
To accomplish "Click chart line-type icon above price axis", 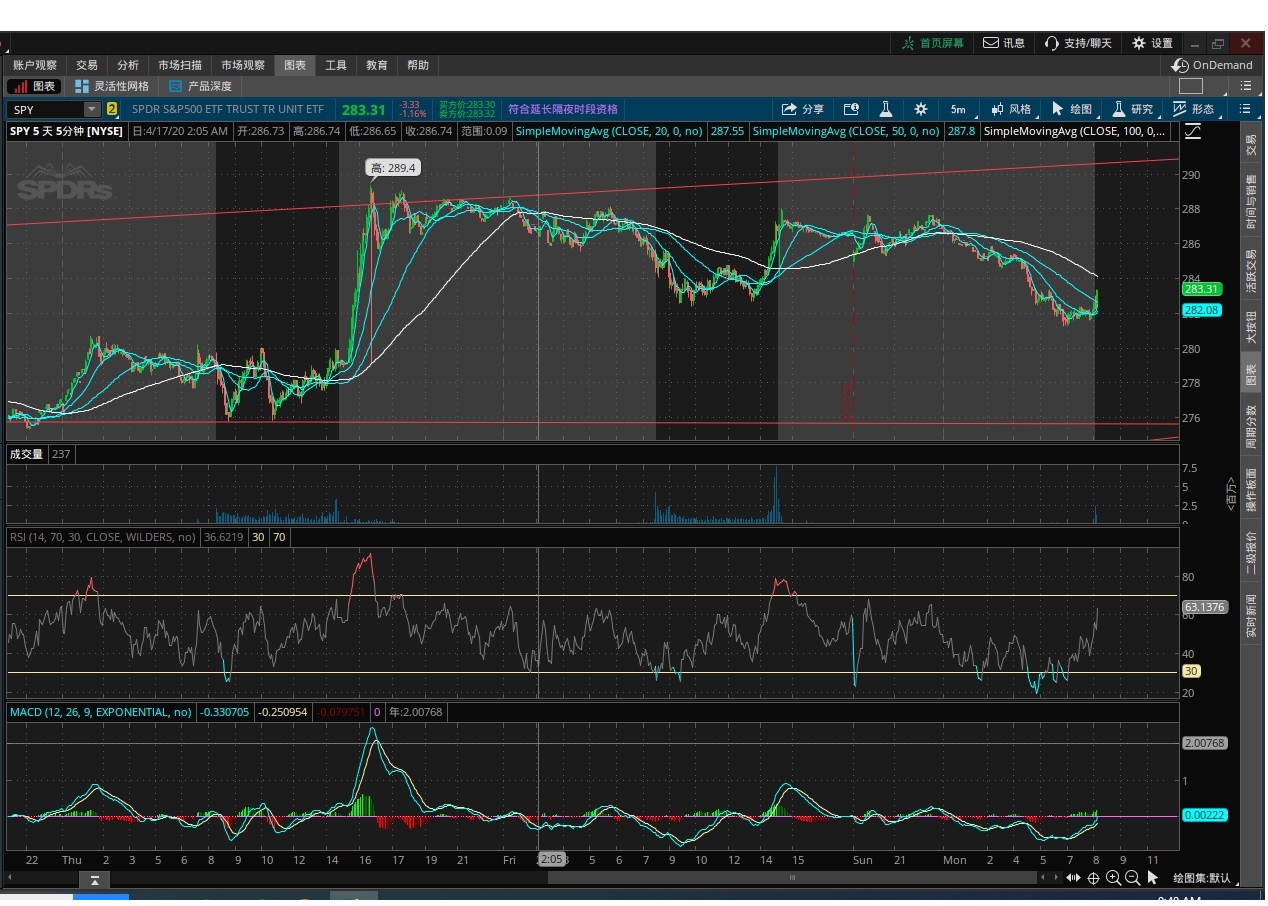I will (1193, 131).
